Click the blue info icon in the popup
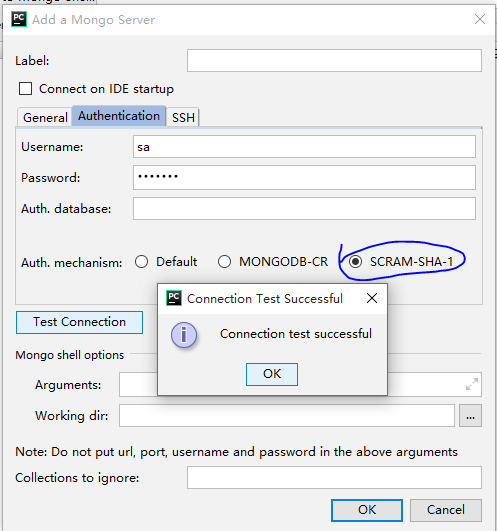Image resolution: width=497 pixels, height=531 pixels. pyautogui.click(x=184, y=335)
